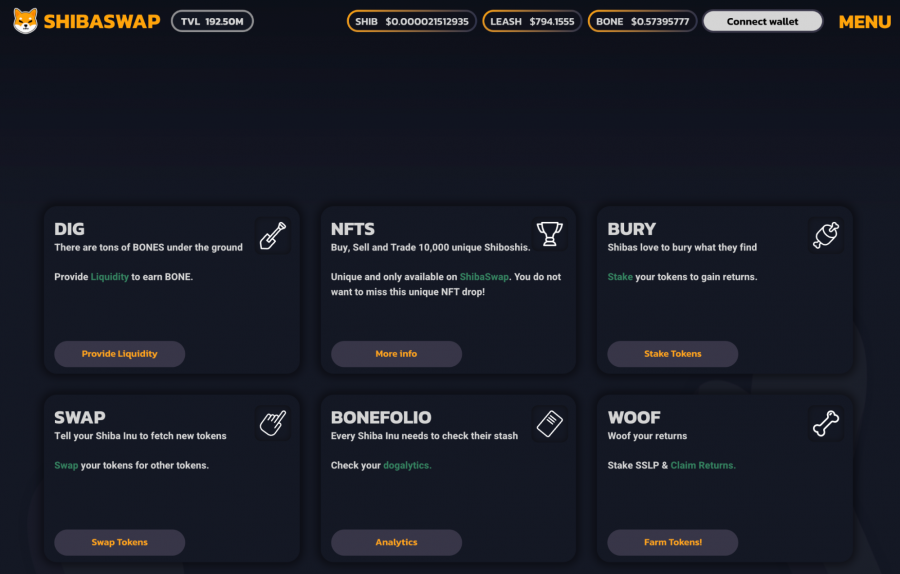Click the Provide Liquidity button

click(x=119, y=354)
